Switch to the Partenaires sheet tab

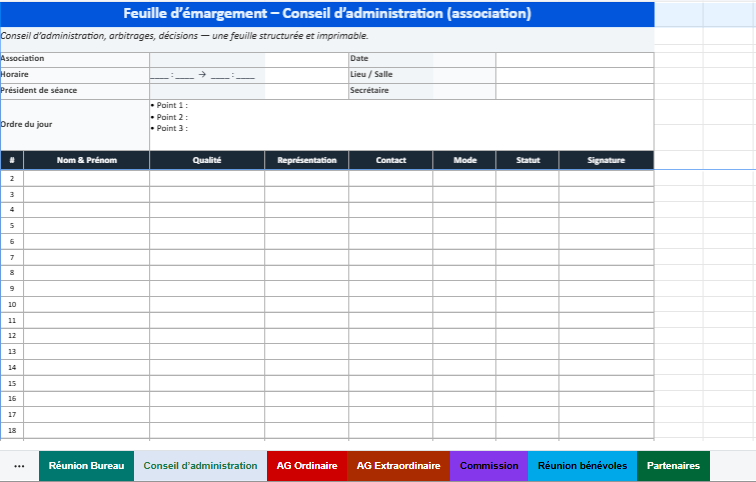click(x=673, y=466)
